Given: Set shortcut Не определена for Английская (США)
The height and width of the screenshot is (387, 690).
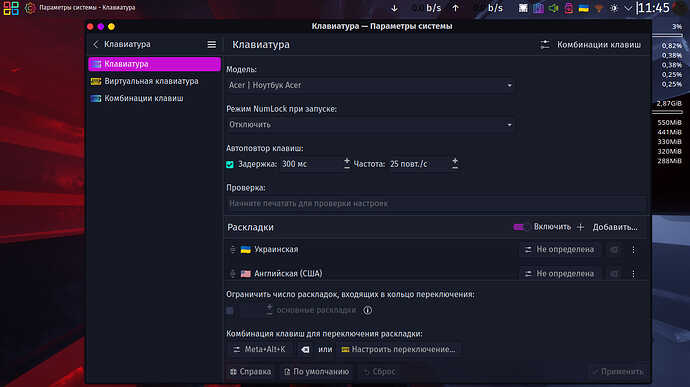Looking at the screenshot, I should 559,273.
